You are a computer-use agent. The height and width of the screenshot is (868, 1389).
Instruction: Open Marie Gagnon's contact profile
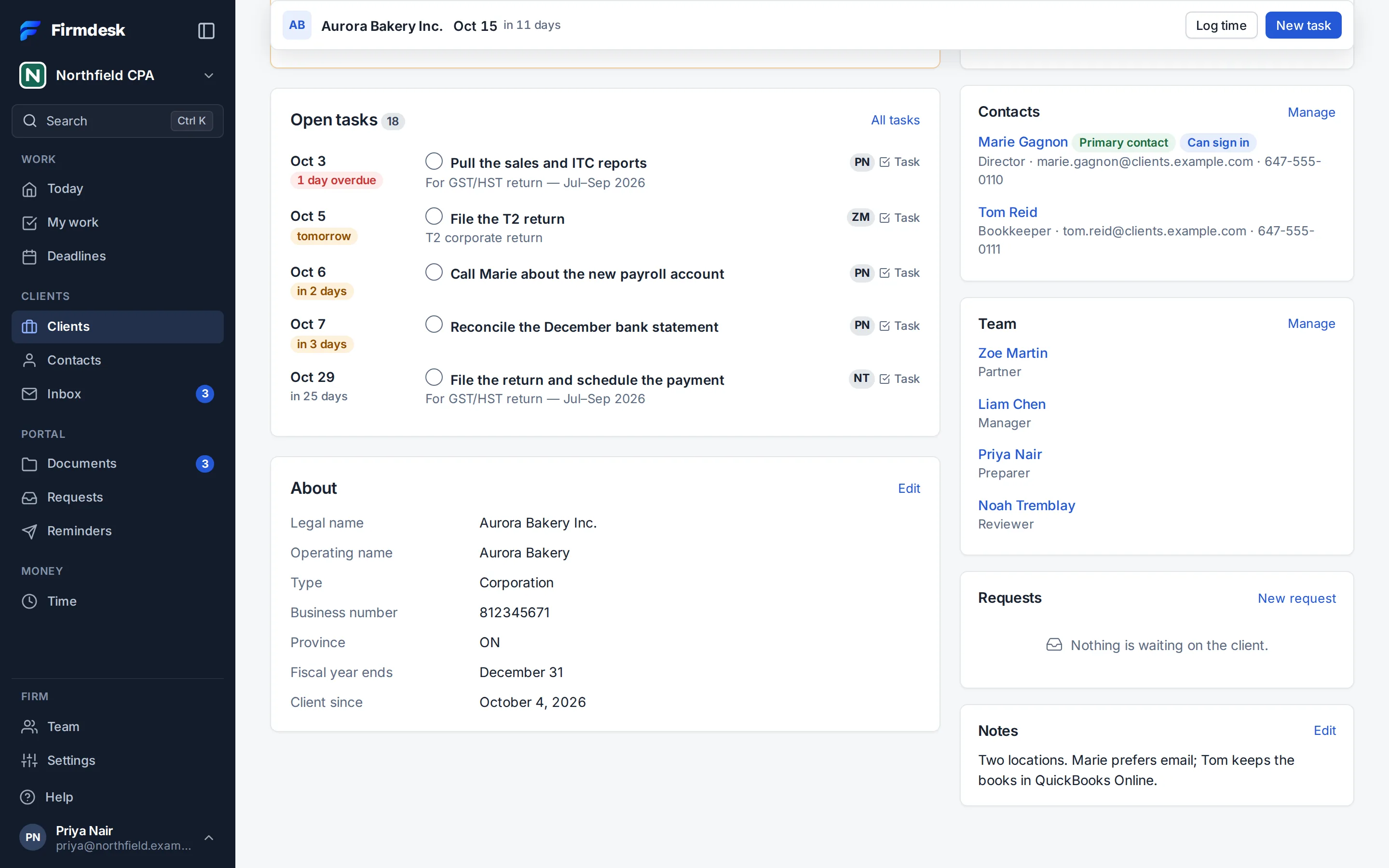click(x=1023, y=142)
